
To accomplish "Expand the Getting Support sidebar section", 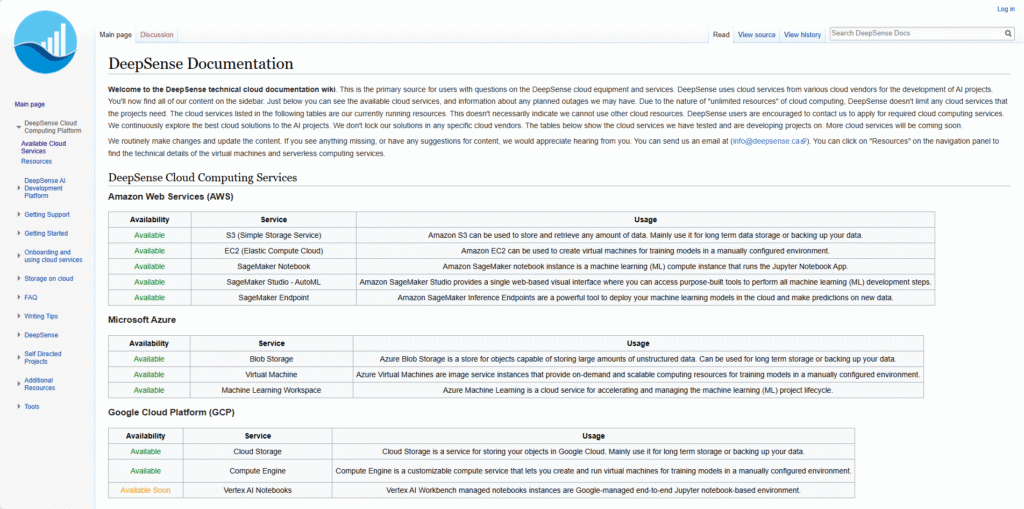I will [x=18, y=214].
